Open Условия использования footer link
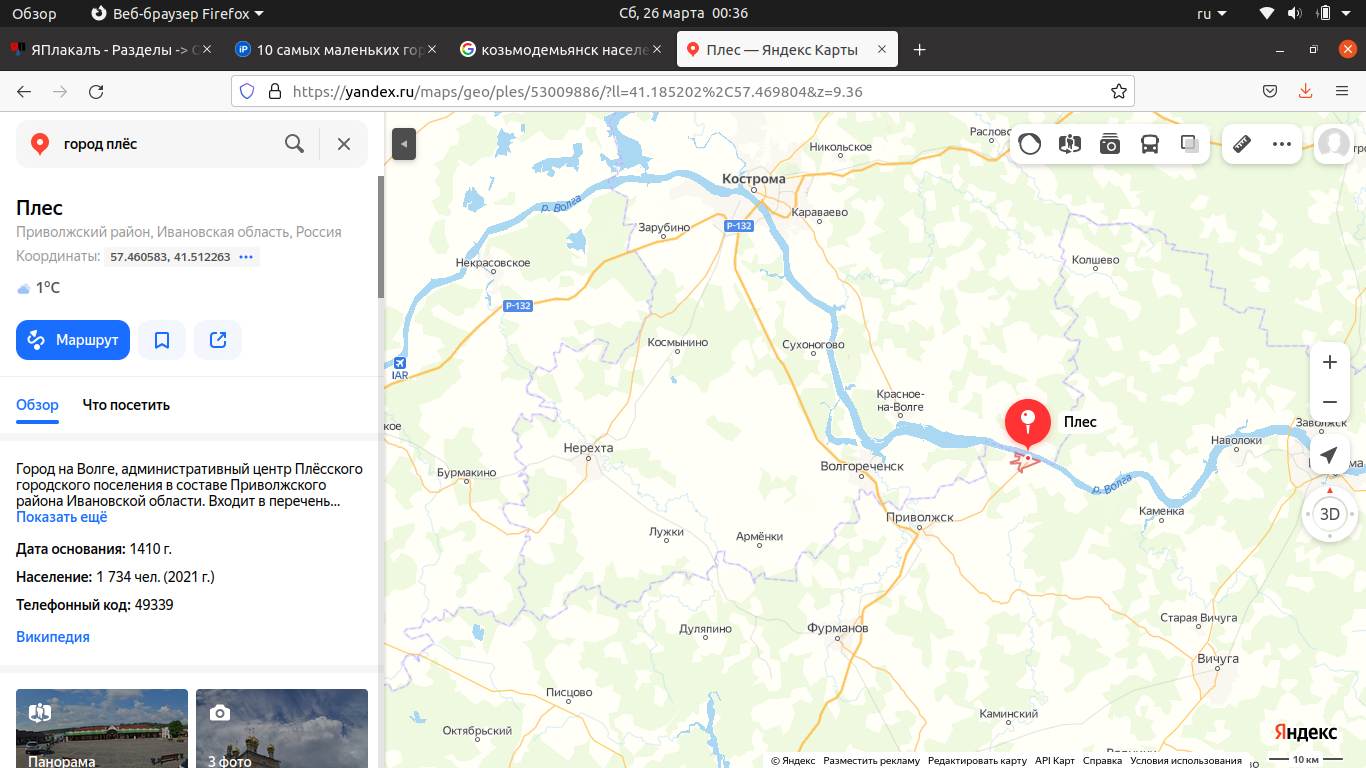Viewport: 1366px width, 768px height. 1186,761
